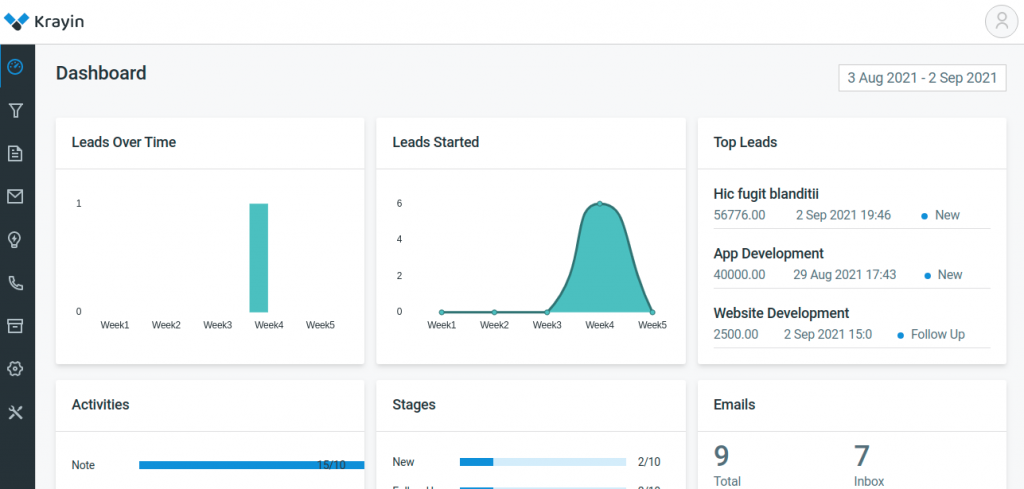Open the Dashboard gauge icon in sidebar
The height and width of the screenshot is (489, 1024).
16,67
